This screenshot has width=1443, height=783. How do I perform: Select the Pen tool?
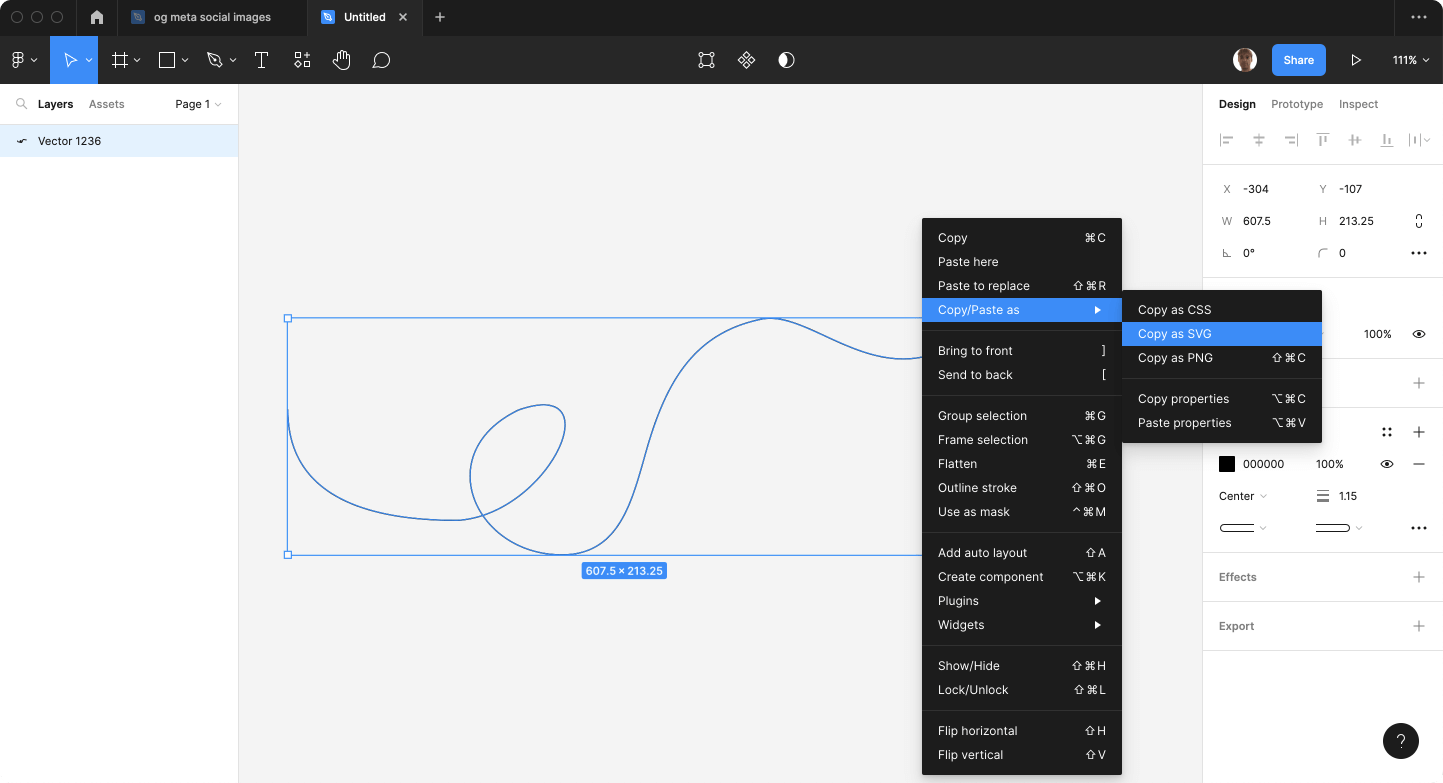(x=214, y=60)
